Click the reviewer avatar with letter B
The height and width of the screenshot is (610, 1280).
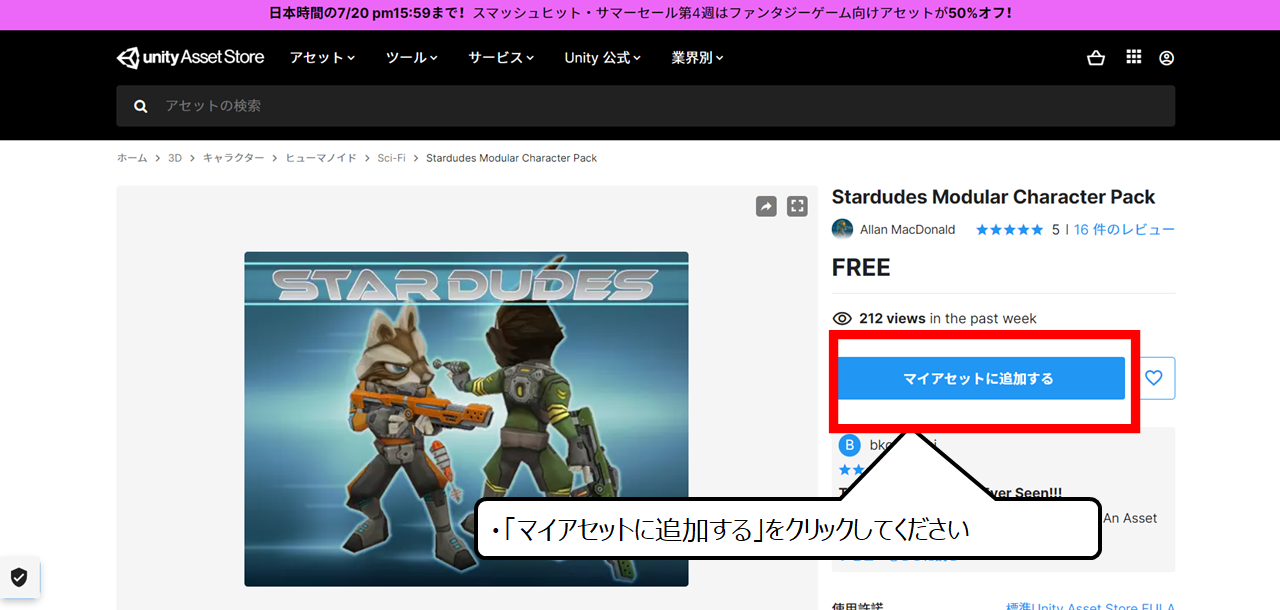pos(849,445)
